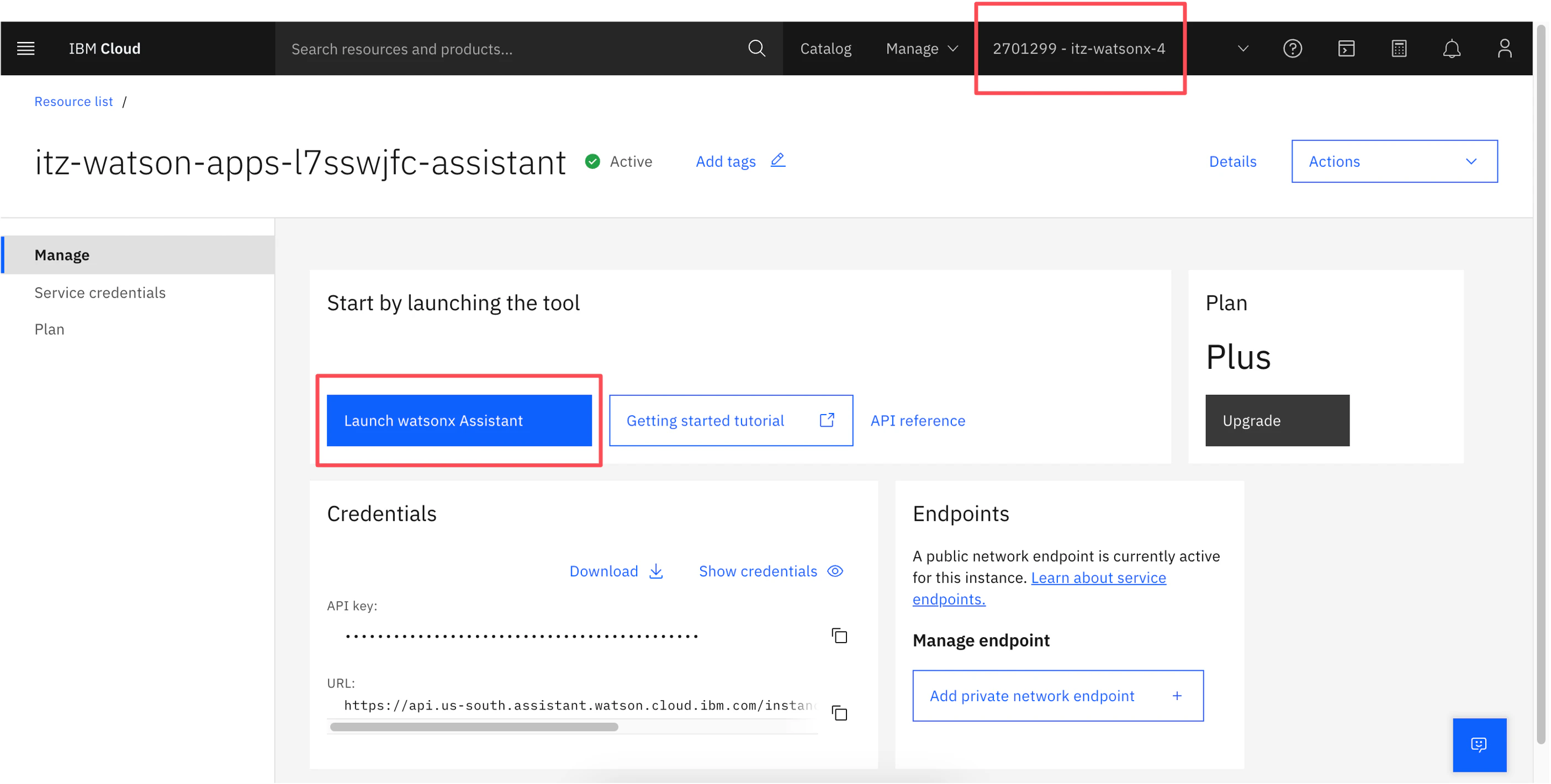Screen dimensions: 1551x784
Task: Expand the Manage dropdown in header
Action: coord(921,48)
